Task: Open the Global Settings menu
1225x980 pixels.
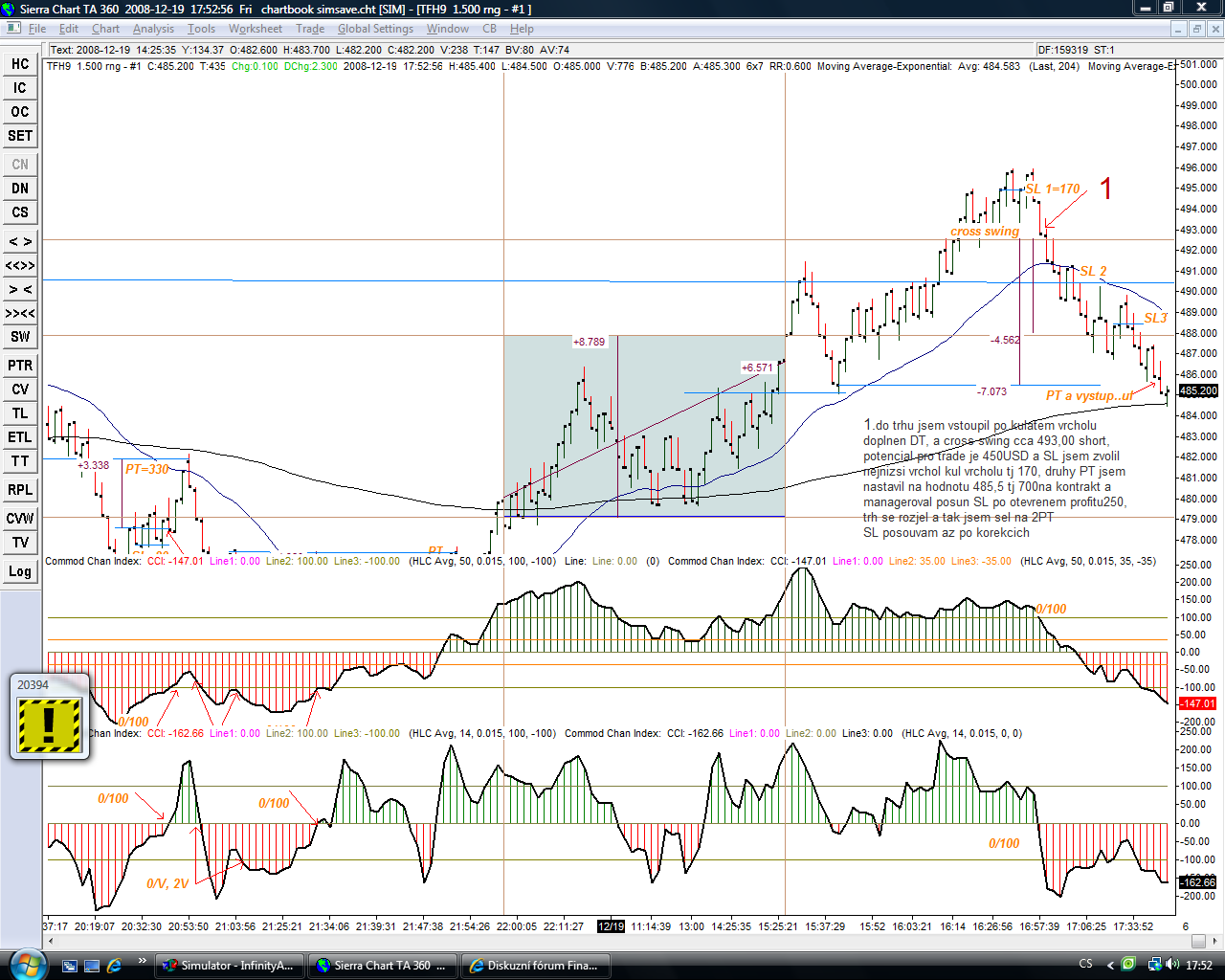Action: tap(375, 29)
